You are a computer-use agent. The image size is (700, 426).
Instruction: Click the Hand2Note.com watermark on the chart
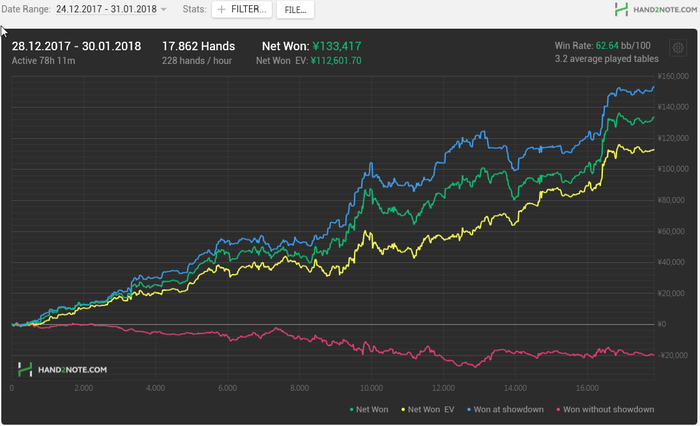[x=64, y=369]
